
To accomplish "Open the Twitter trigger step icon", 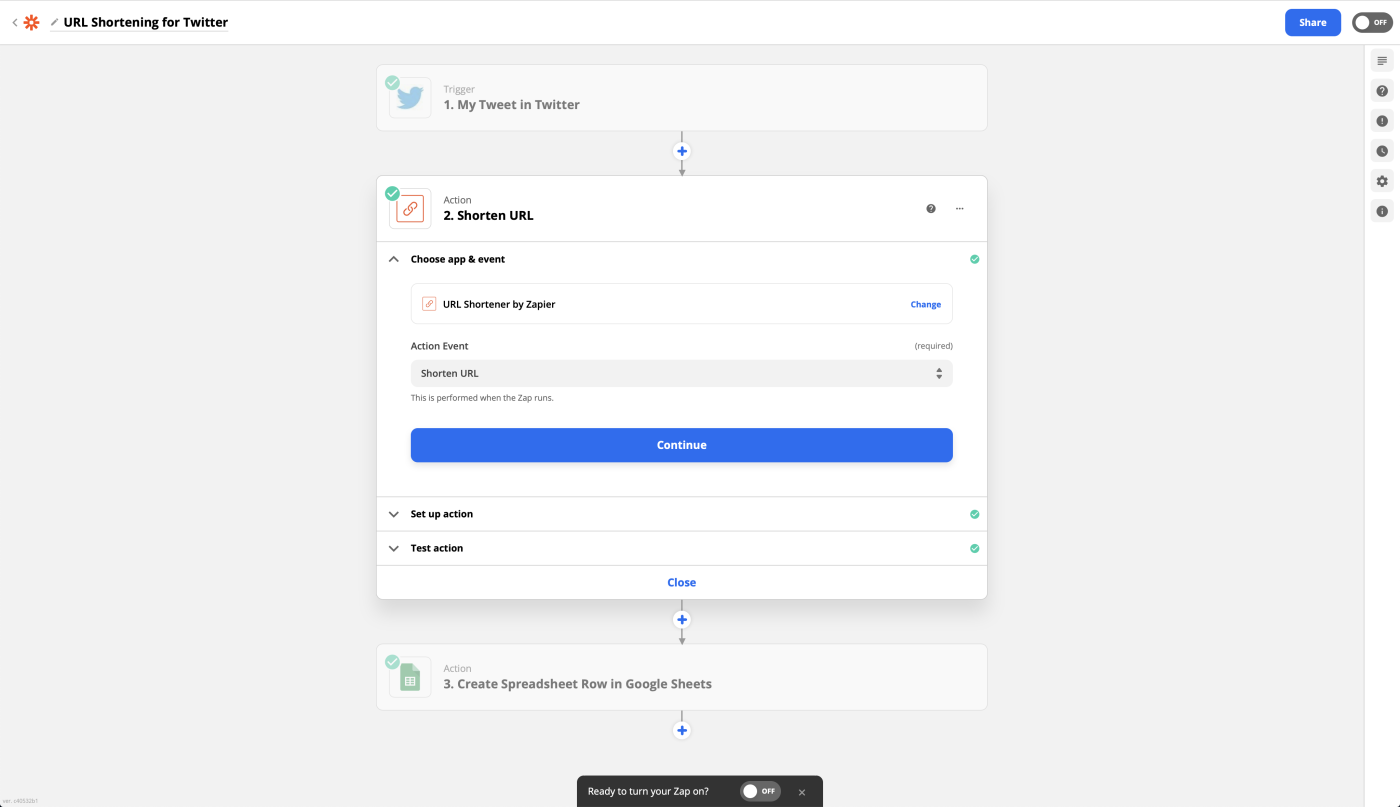I will click(x=410, y=98).
